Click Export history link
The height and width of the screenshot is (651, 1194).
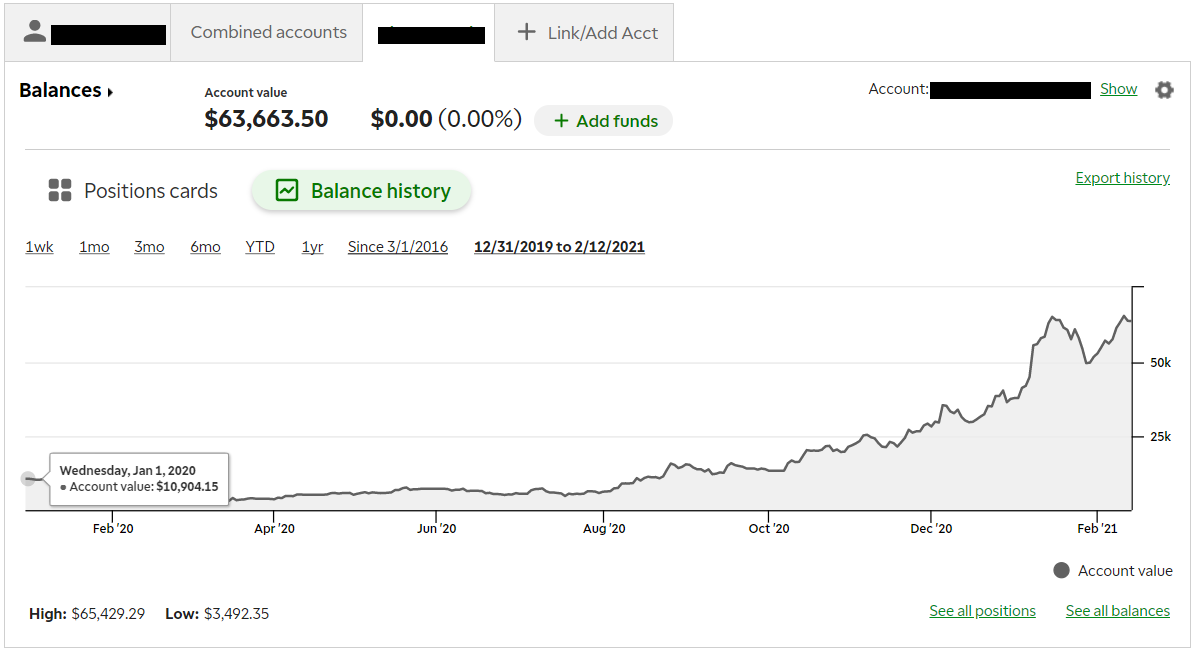[1122, 178]
